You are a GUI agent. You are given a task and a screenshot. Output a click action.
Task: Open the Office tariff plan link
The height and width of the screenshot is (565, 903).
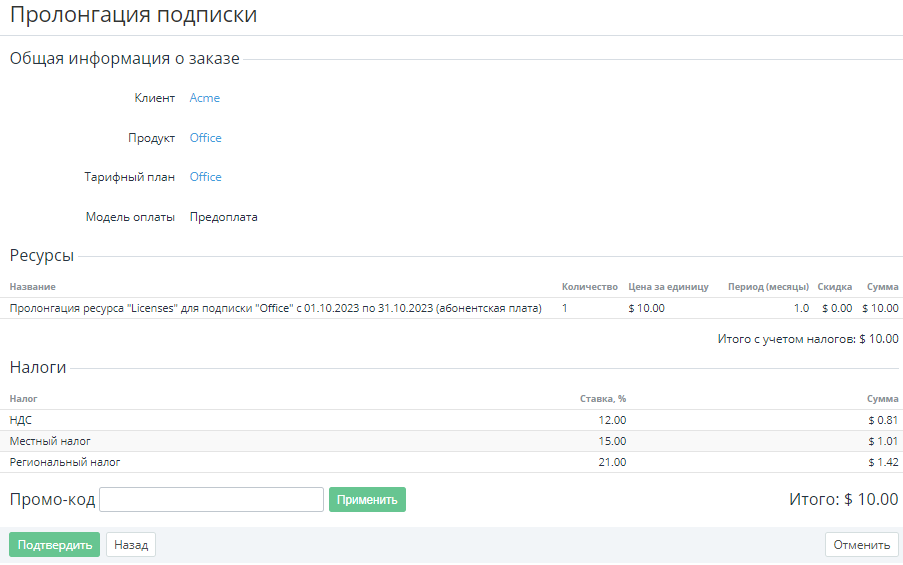tap(205, 177)
